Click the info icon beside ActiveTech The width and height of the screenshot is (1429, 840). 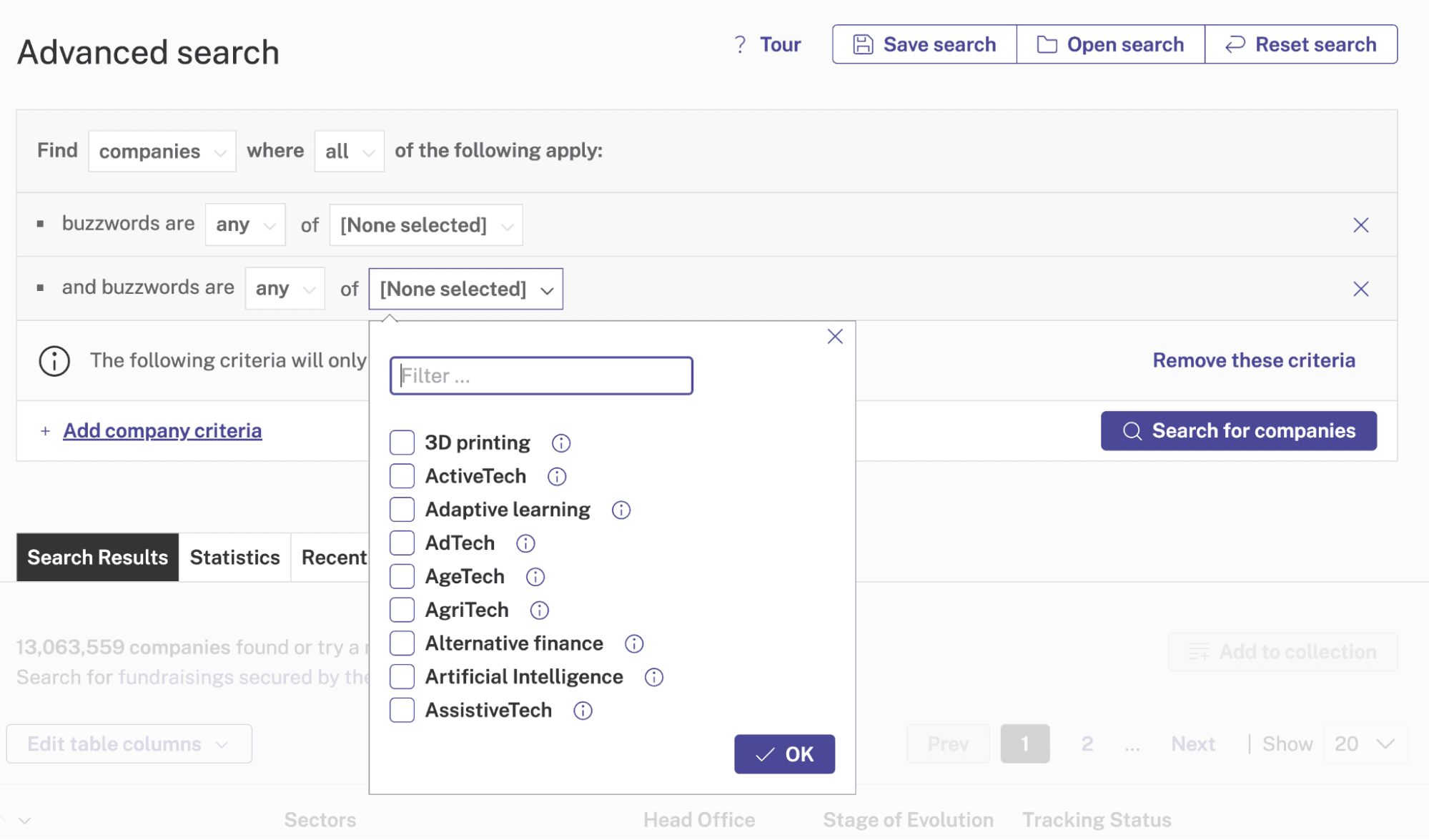pyautogui.click(x=557, y=477)
